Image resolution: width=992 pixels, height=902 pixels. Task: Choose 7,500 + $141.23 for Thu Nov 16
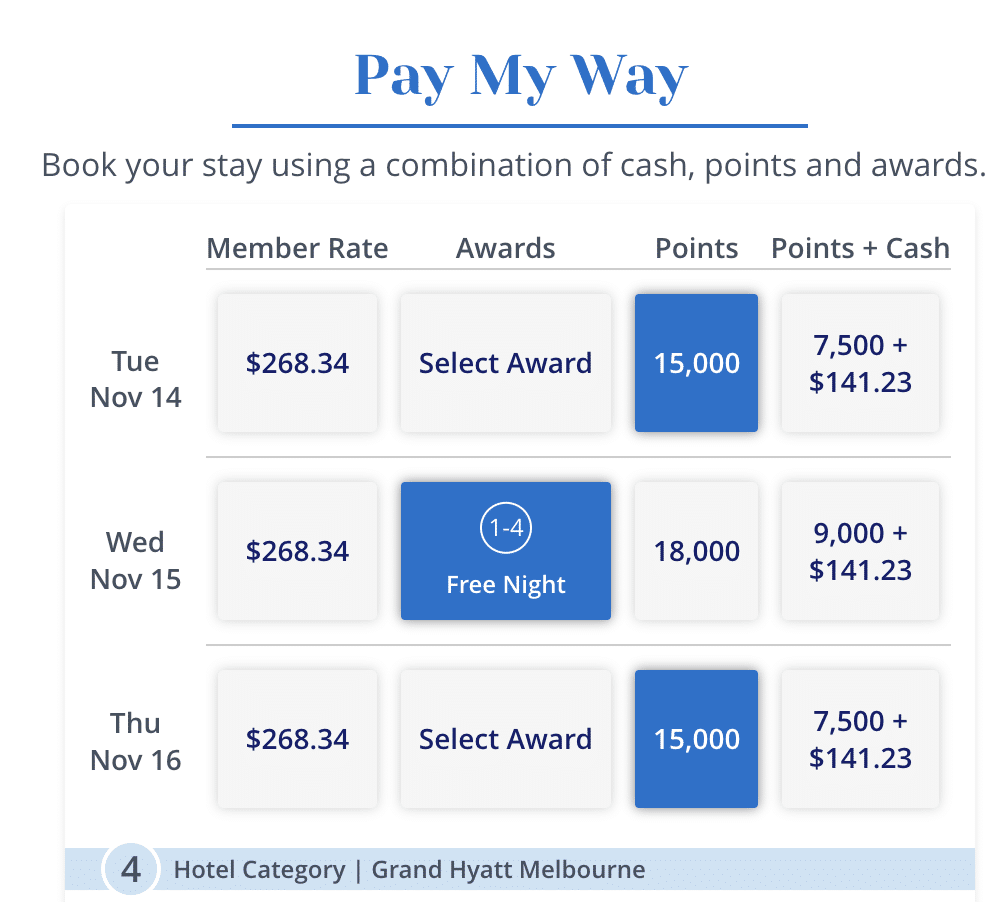point(860,739)
